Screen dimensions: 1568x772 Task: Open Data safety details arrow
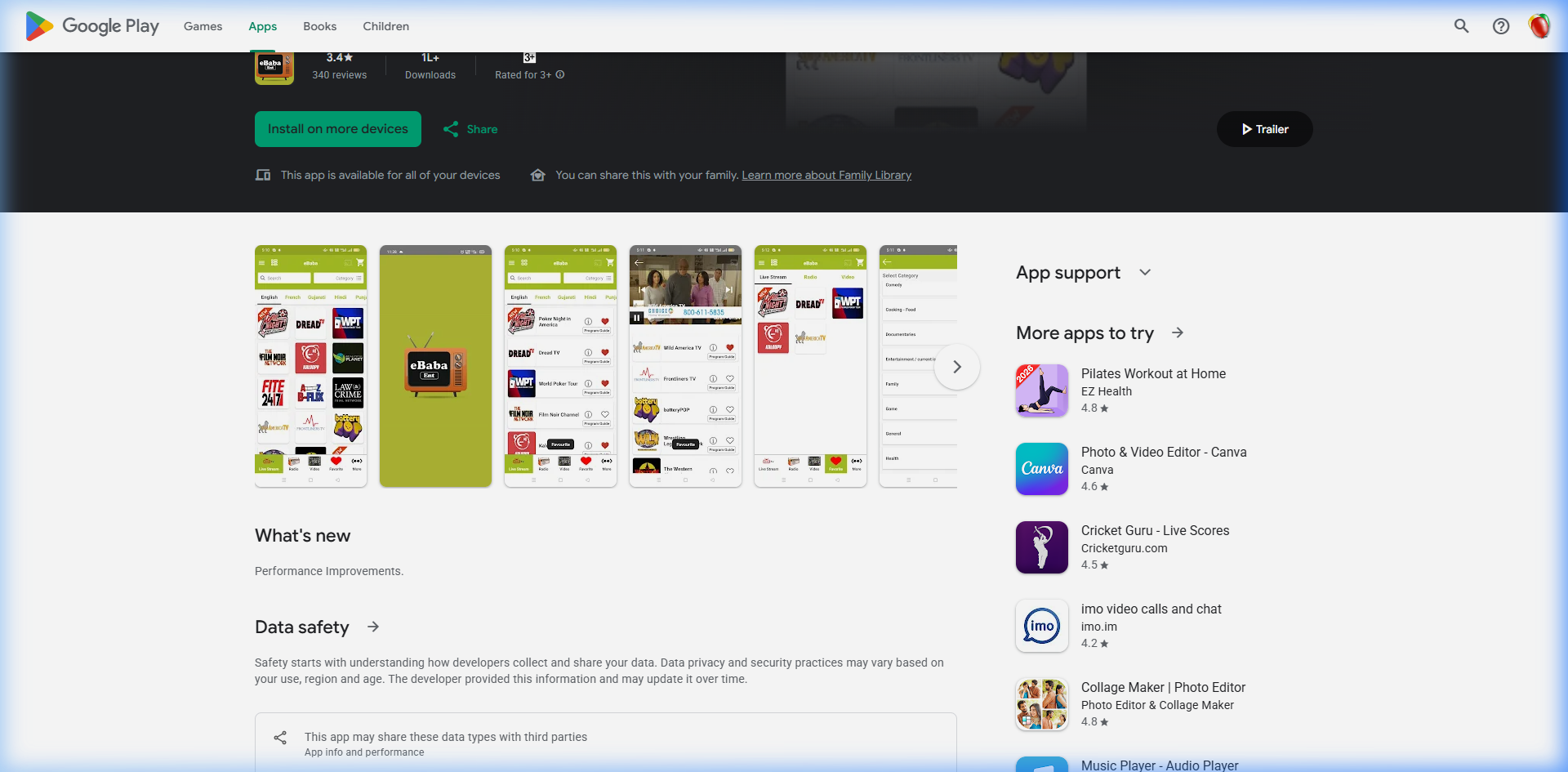click(x=373, y=627)
